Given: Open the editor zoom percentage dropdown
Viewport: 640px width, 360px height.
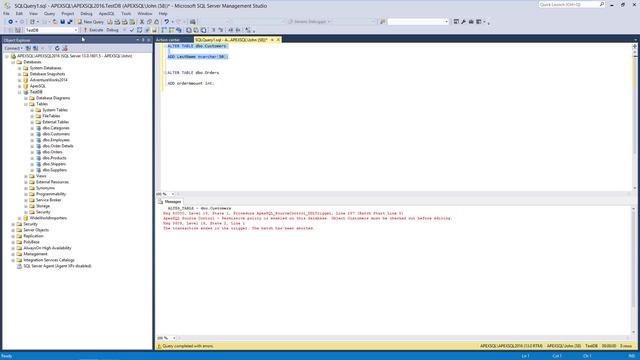Looking at the screenshot, I should pyautogui.click(x=172, y=194).
